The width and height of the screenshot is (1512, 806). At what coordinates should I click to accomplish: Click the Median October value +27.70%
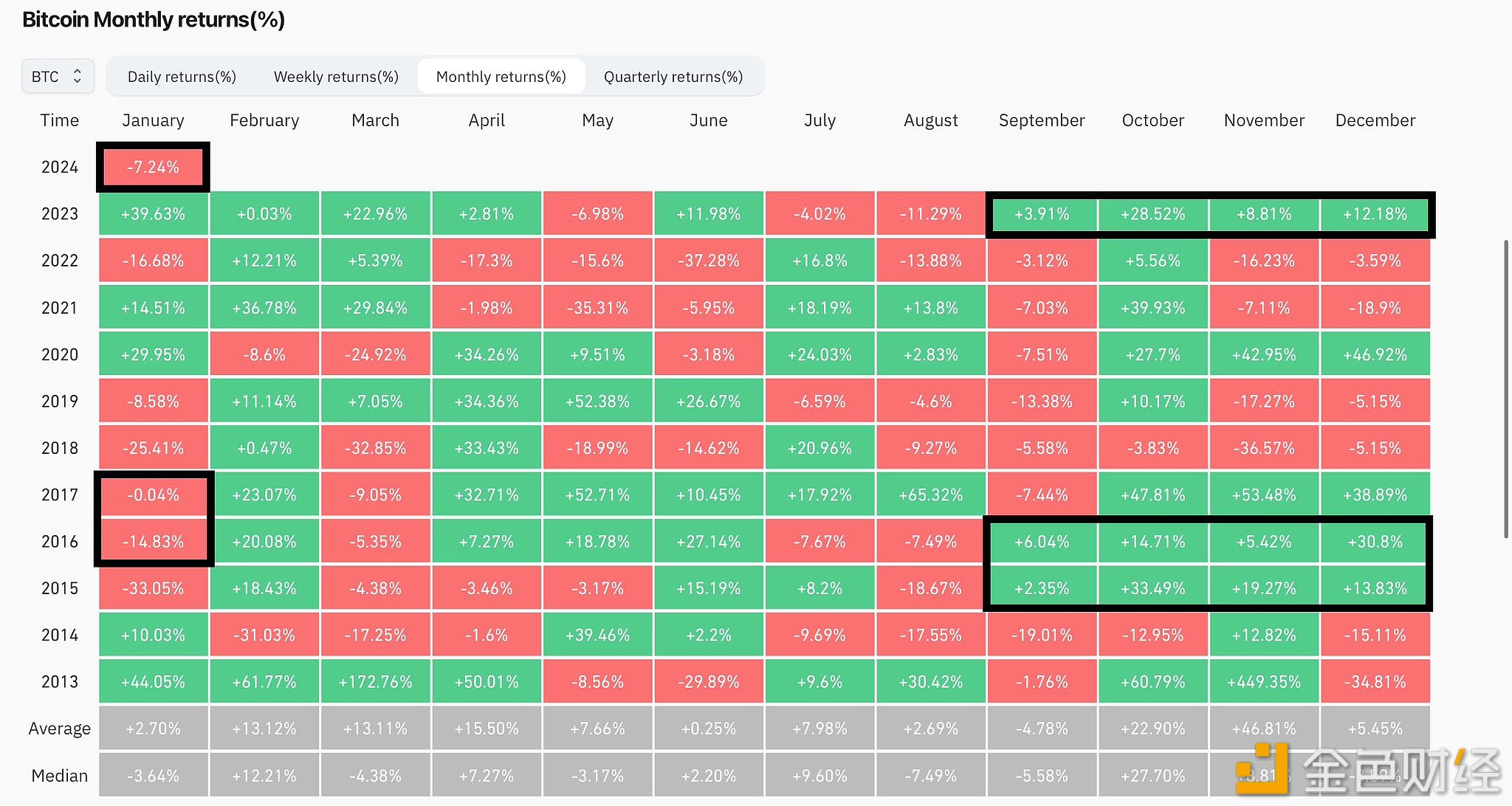(1153, 776)
